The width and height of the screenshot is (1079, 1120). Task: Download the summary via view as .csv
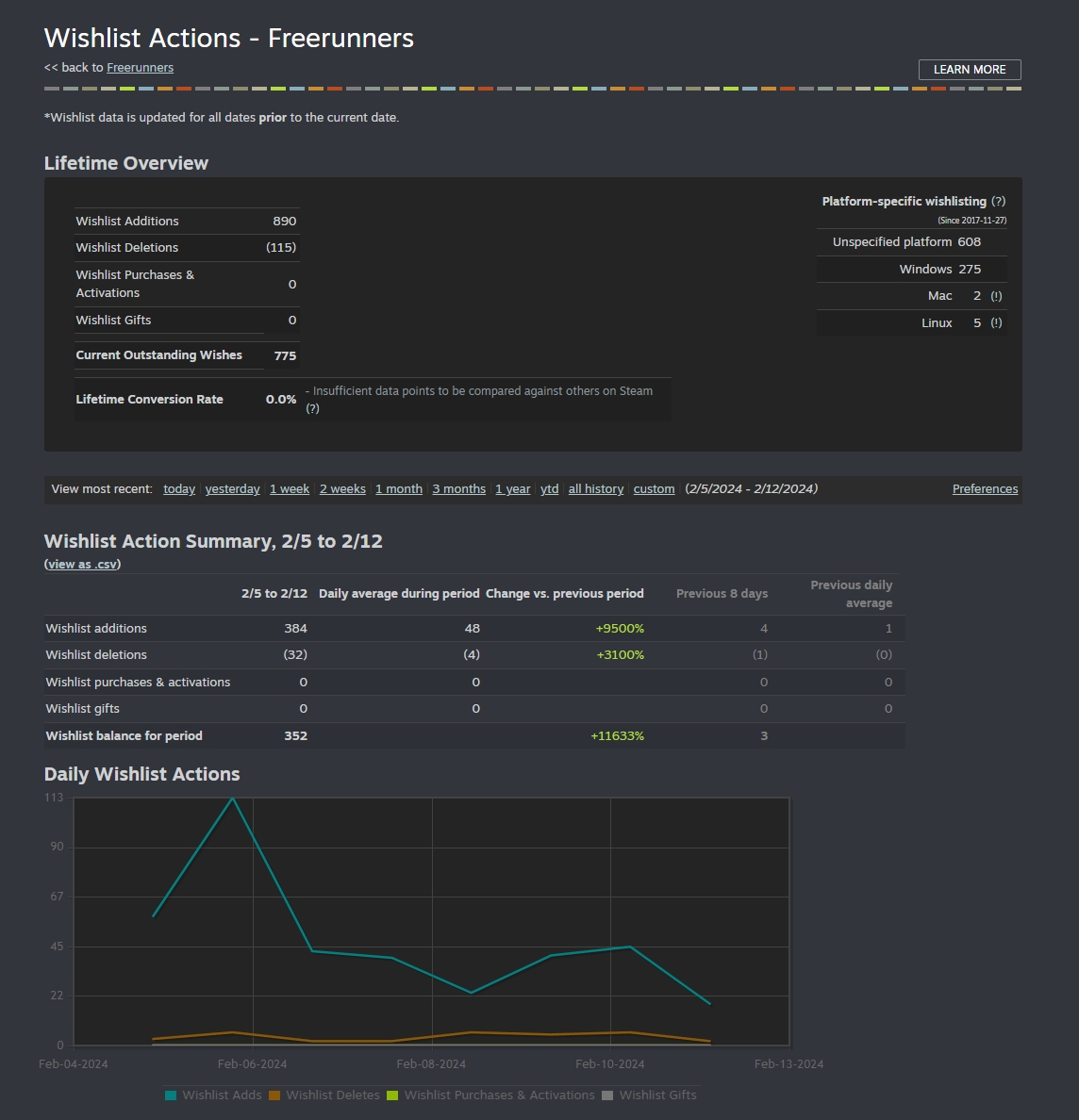82,565
